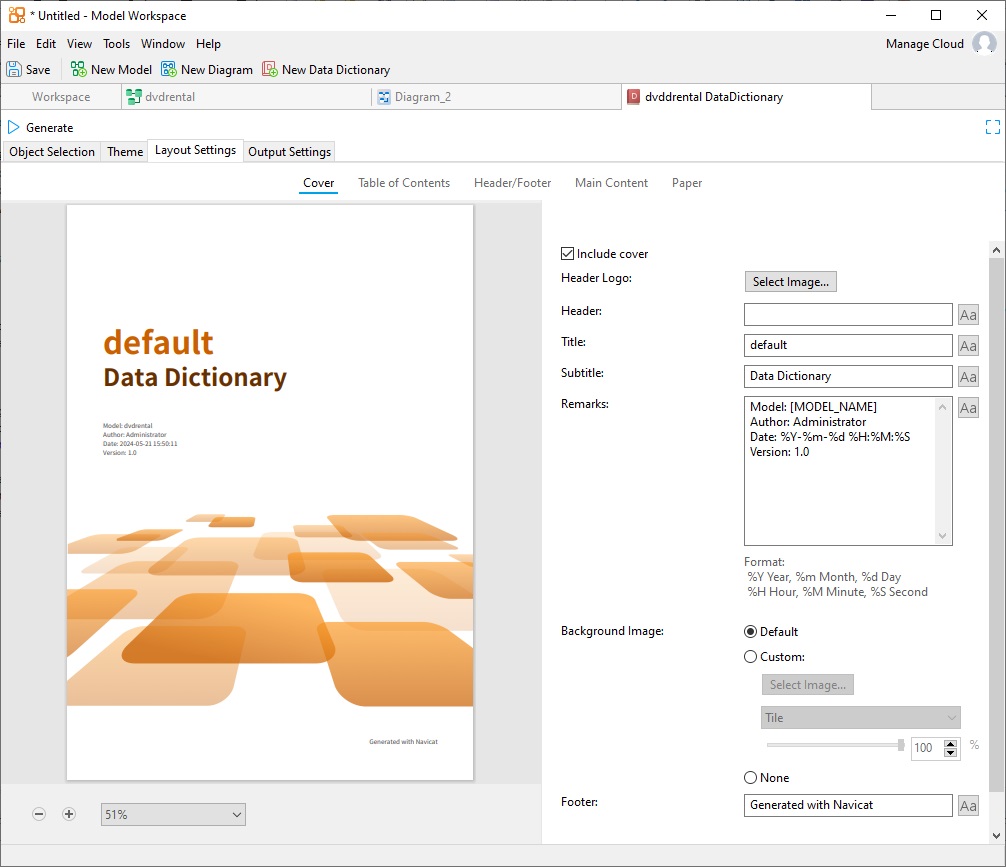Click into the Footer text field

(x=848, y=805)
